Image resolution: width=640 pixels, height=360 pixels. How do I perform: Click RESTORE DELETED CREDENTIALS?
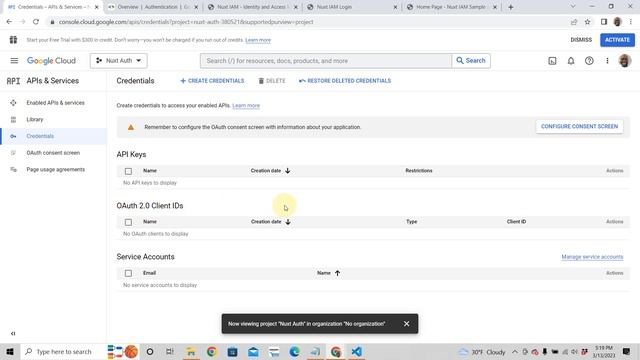pos(345,81)
